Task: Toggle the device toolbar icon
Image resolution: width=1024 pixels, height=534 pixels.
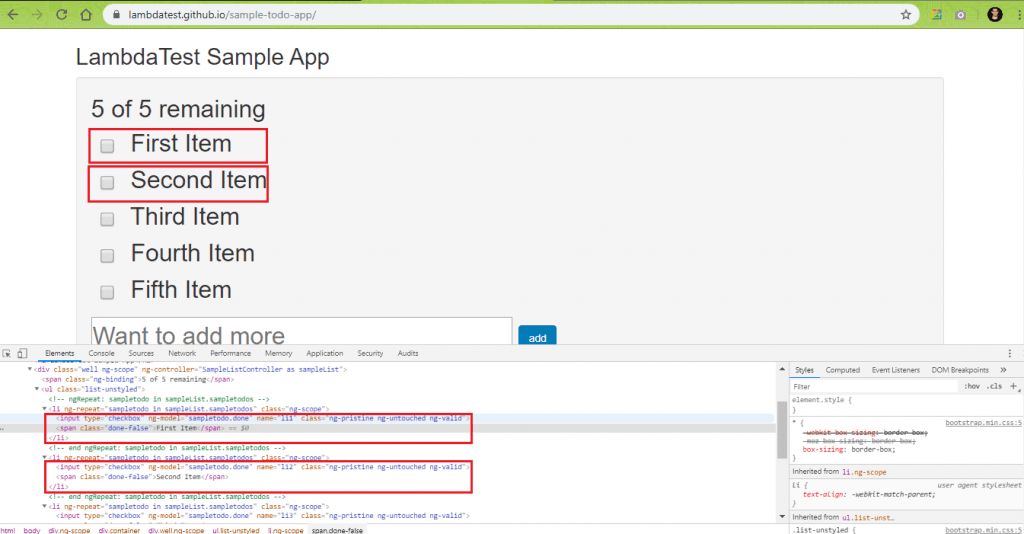Action: click(22, 353)
